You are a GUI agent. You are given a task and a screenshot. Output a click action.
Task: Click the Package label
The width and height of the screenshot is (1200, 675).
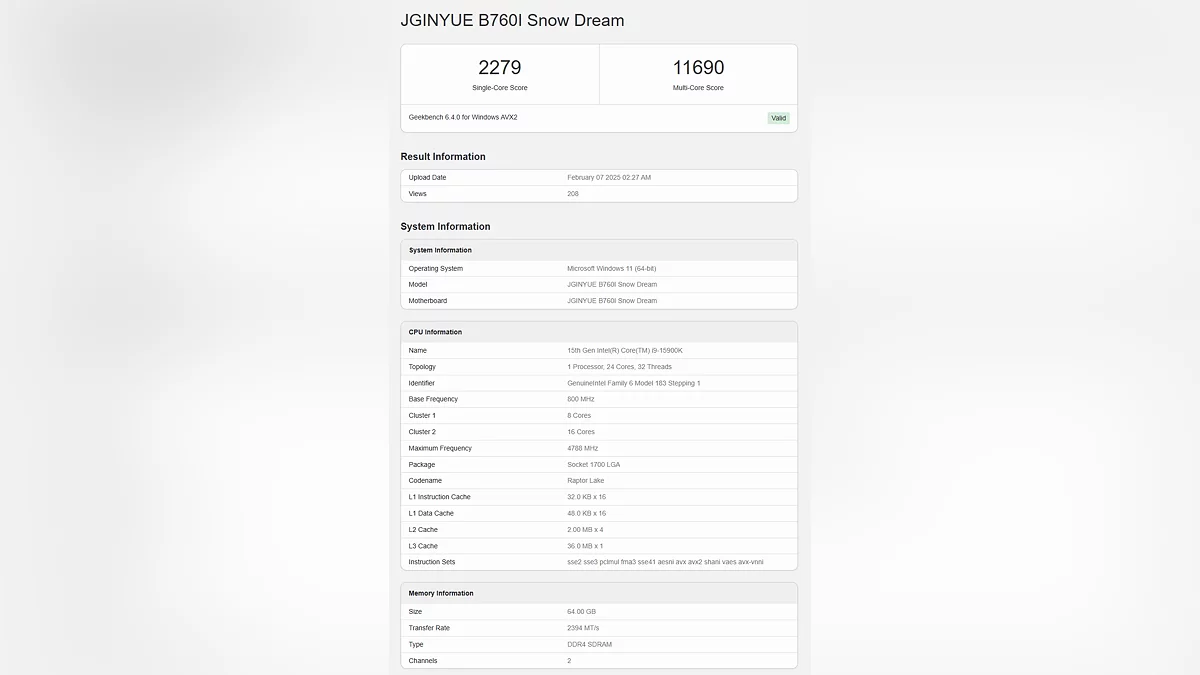422,464
